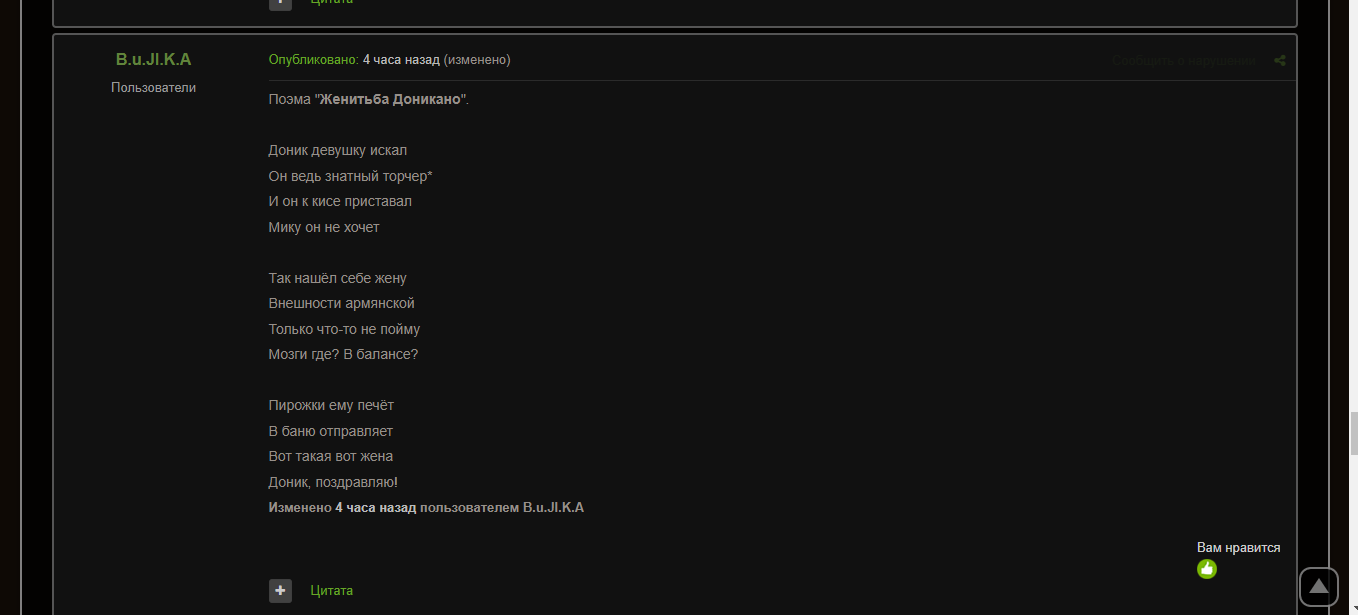The width and height of the screenshot is (1358, 615).
Task: Click the plus icon on the upper quote bar
Action: [280, 3]
